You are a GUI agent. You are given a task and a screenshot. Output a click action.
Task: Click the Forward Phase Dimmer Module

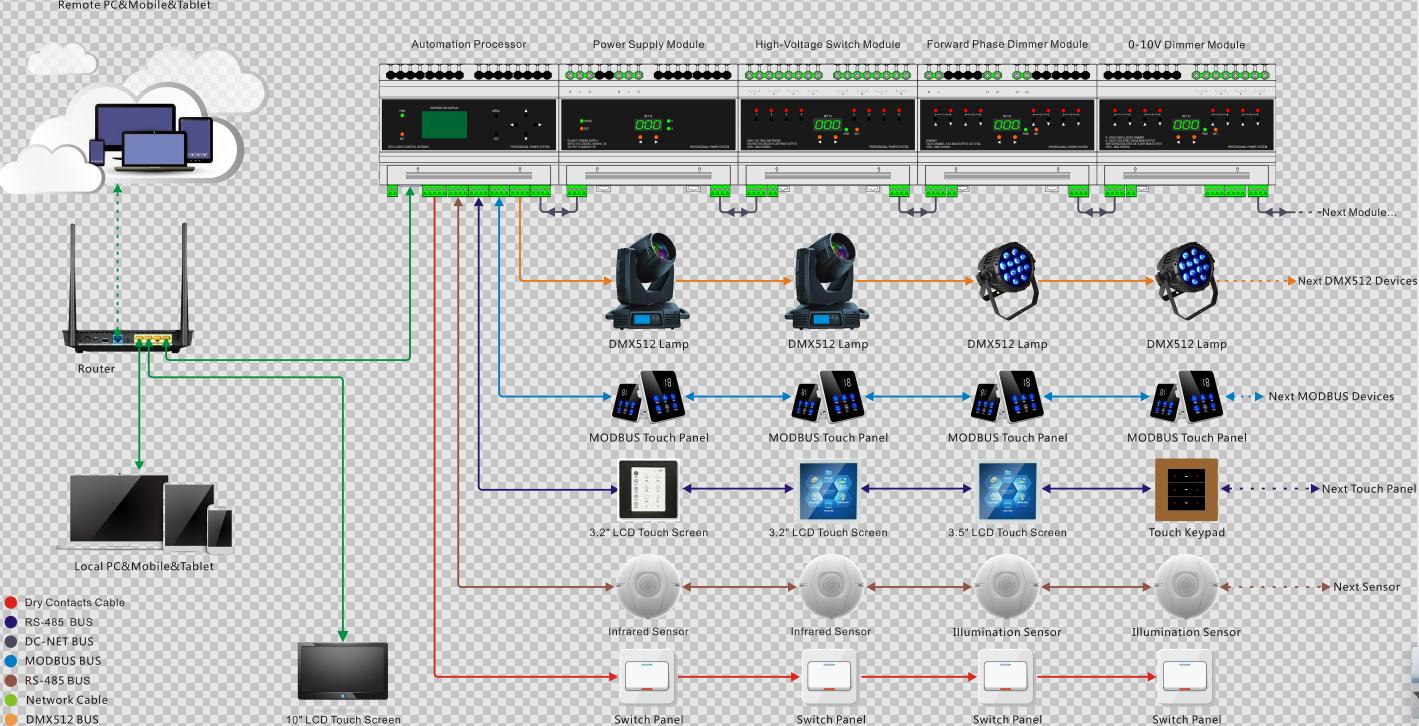(x=1007, y=128)
